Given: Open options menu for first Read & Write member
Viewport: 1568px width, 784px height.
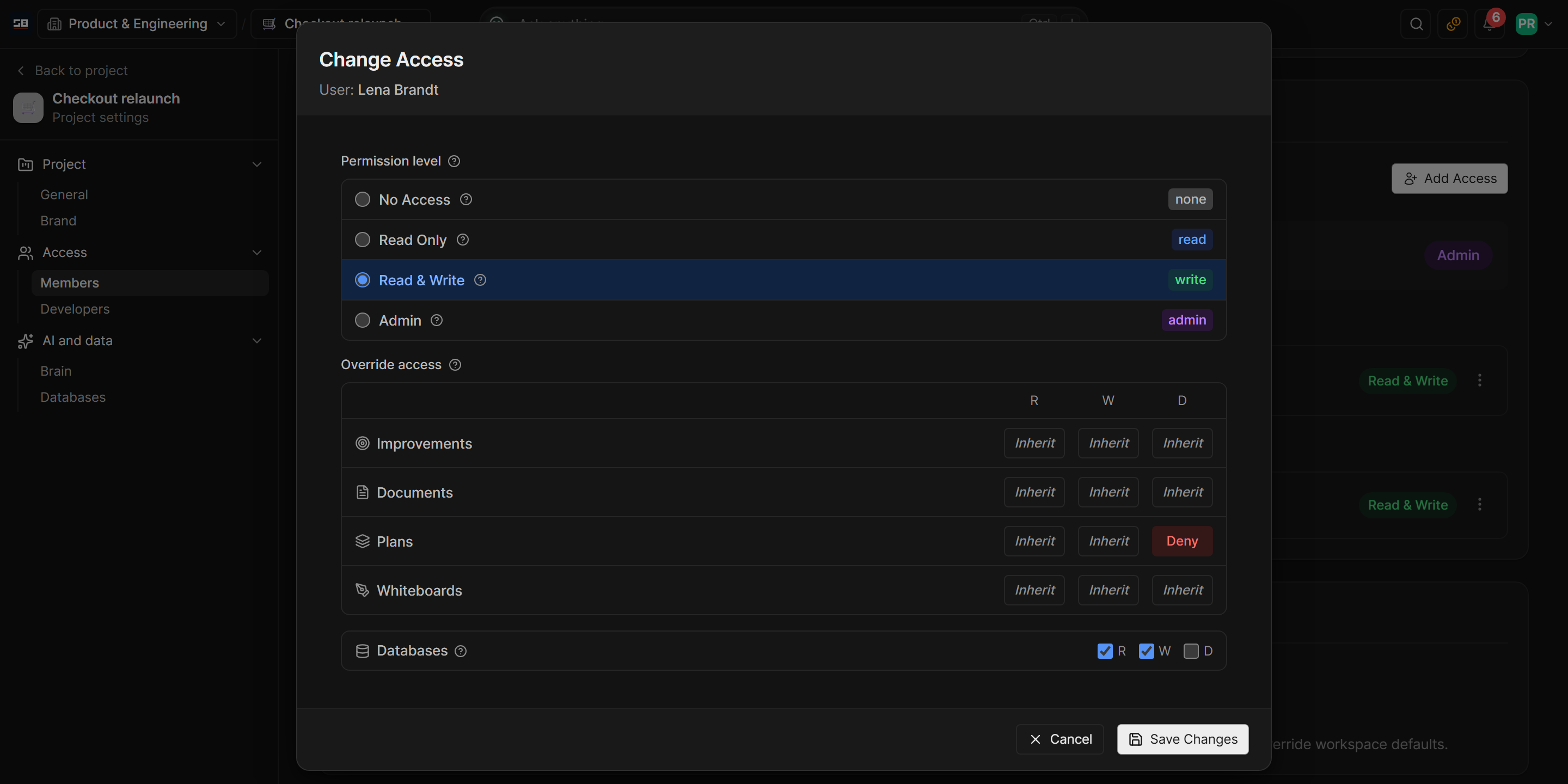Looking at the screenshot, I should [1480, 381].
